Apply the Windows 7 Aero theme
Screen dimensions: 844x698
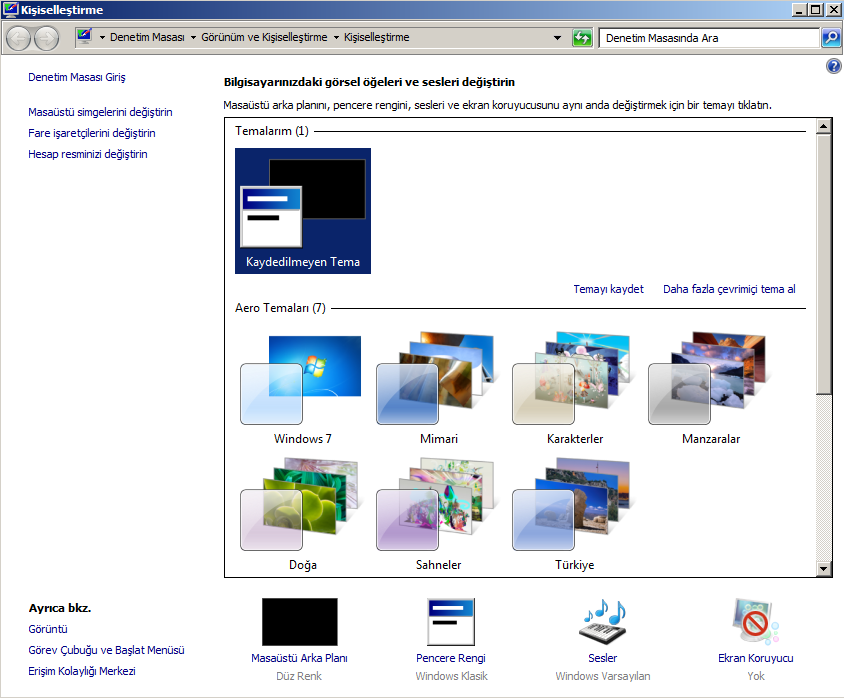point(303,389)
